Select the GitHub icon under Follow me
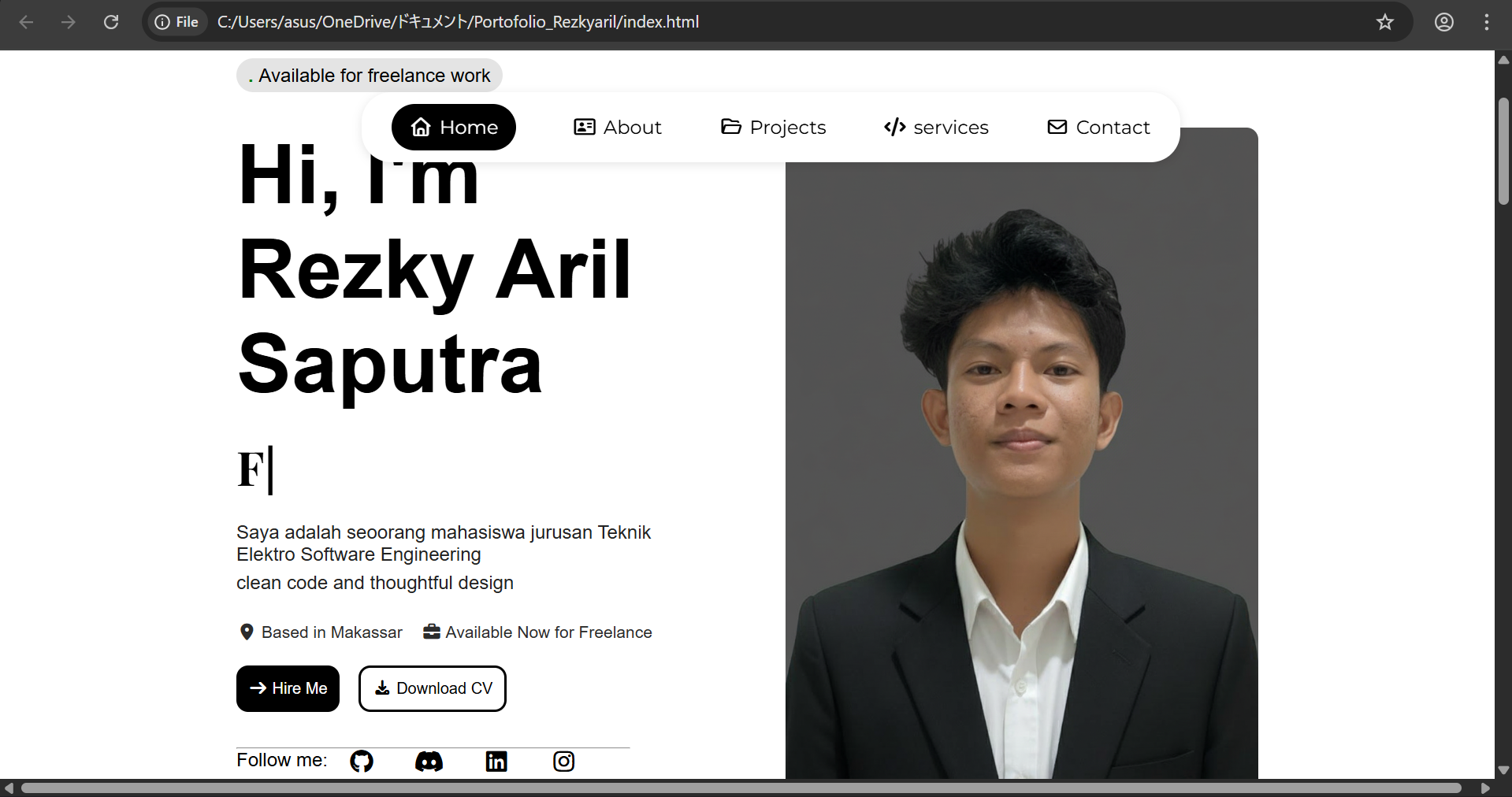The height and width of the screenshot is (797, 1512). point(362,761)
